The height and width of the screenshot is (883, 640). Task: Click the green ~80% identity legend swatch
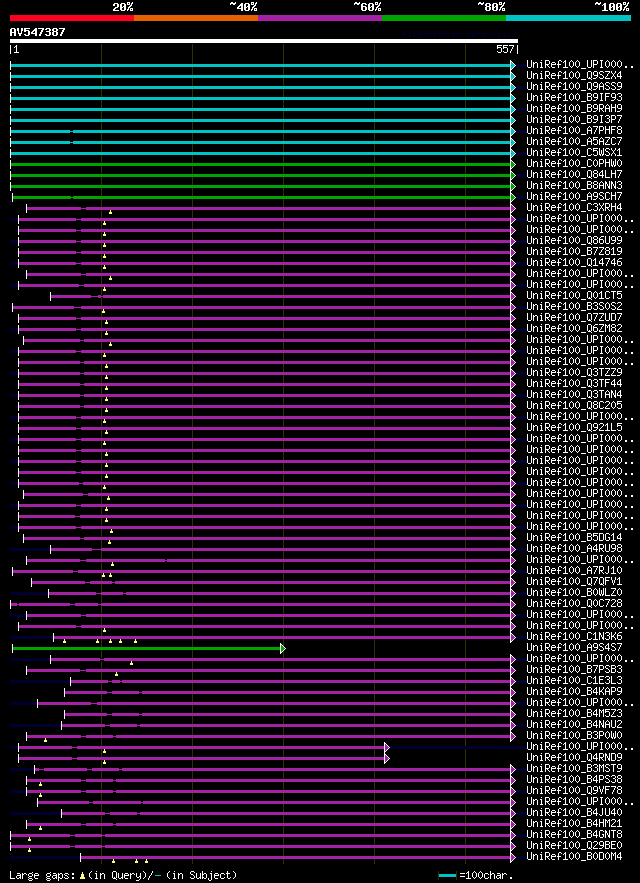click(x=444, y=18)
